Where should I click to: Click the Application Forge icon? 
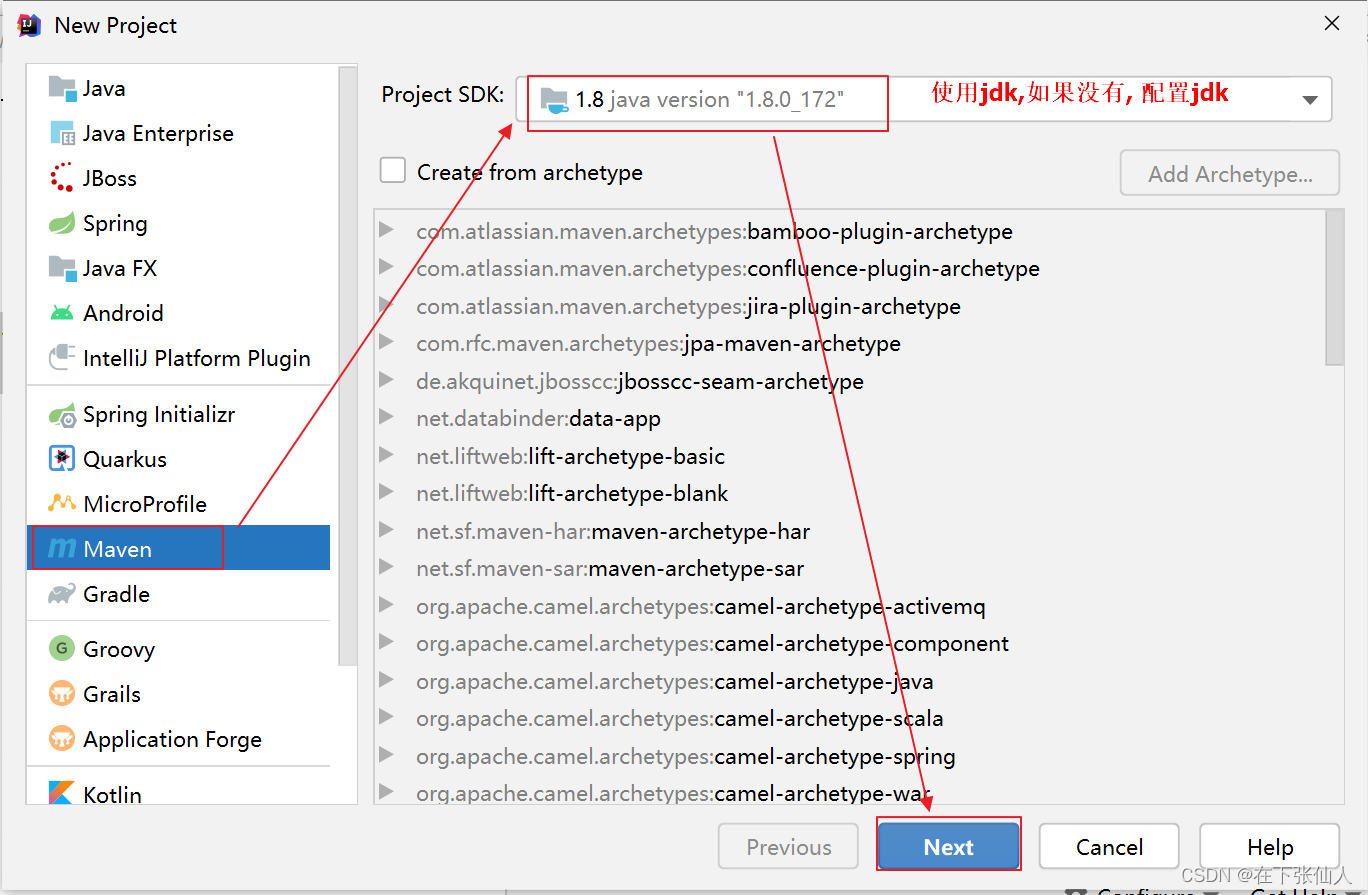coord(62,739)
